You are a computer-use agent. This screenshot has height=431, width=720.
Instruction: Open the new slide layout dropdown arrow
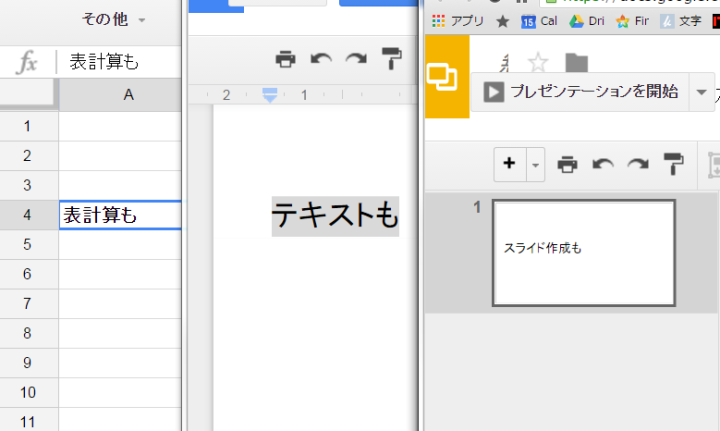(535, 165)
